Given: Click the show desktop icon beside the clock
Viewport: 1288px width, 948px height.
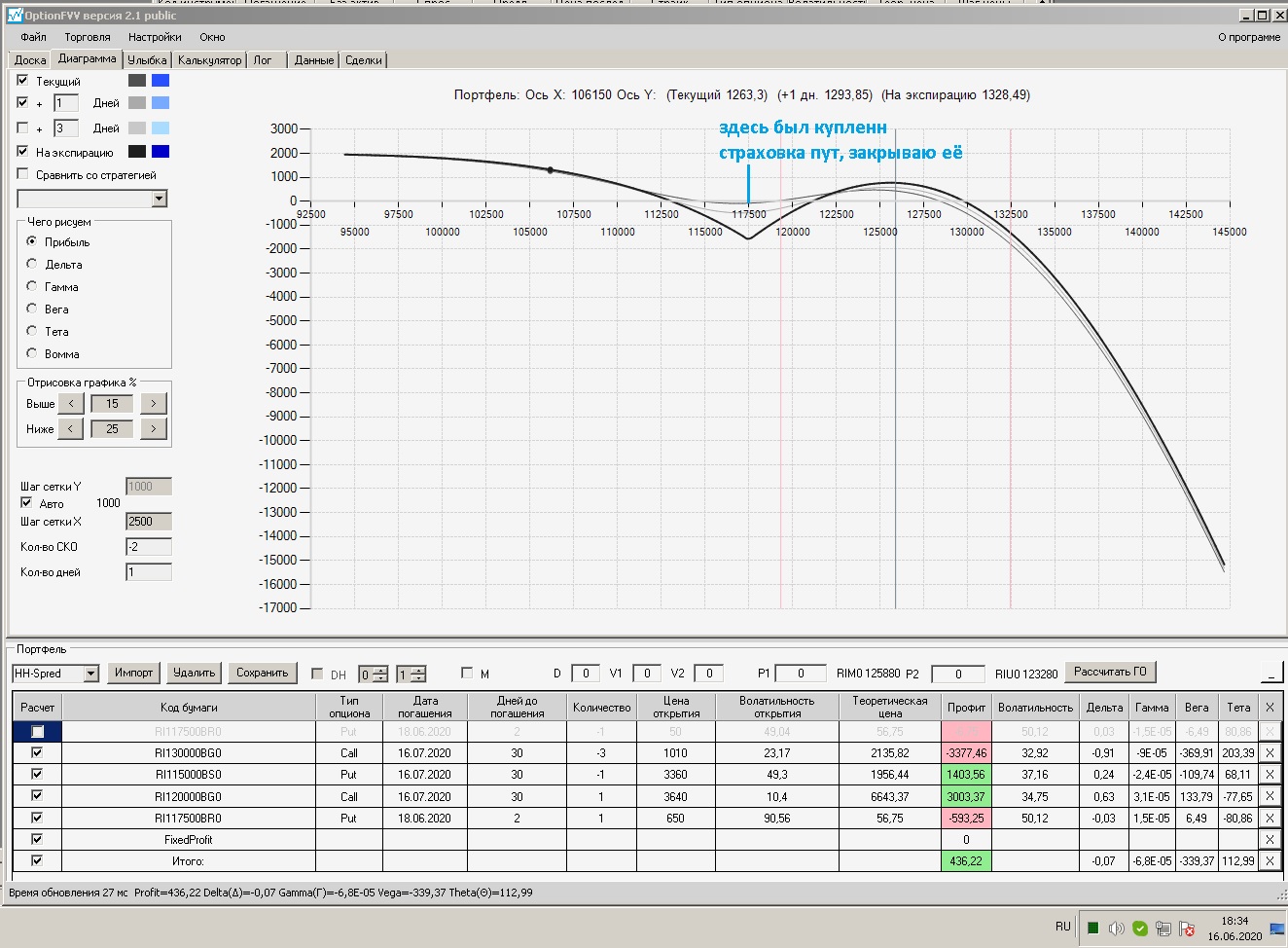Looking at the screenshot, I should coord(1275,930).
